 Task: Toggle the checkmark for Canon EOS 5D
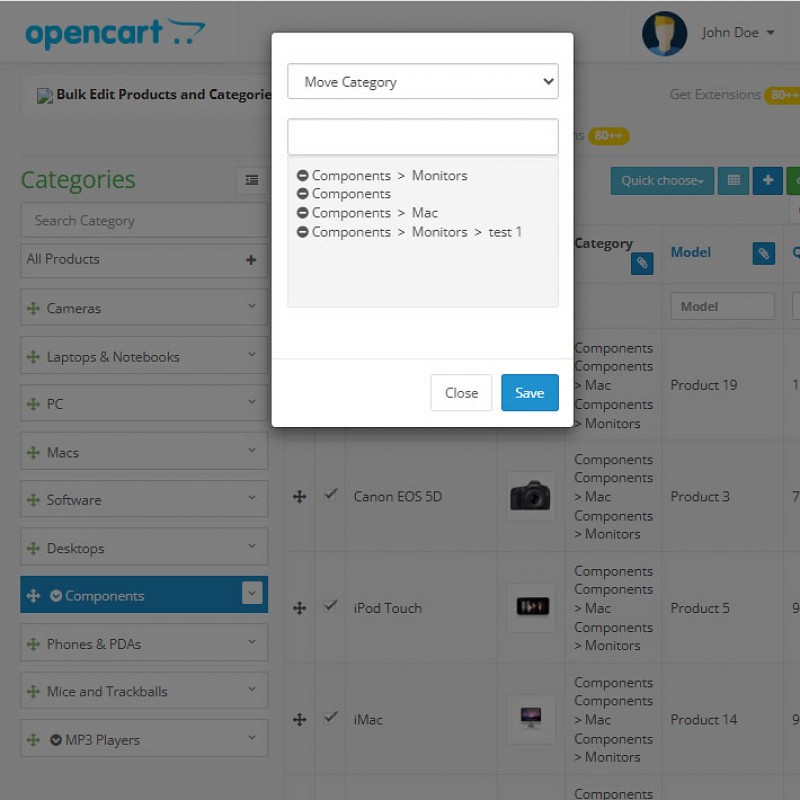click(331, 495)
